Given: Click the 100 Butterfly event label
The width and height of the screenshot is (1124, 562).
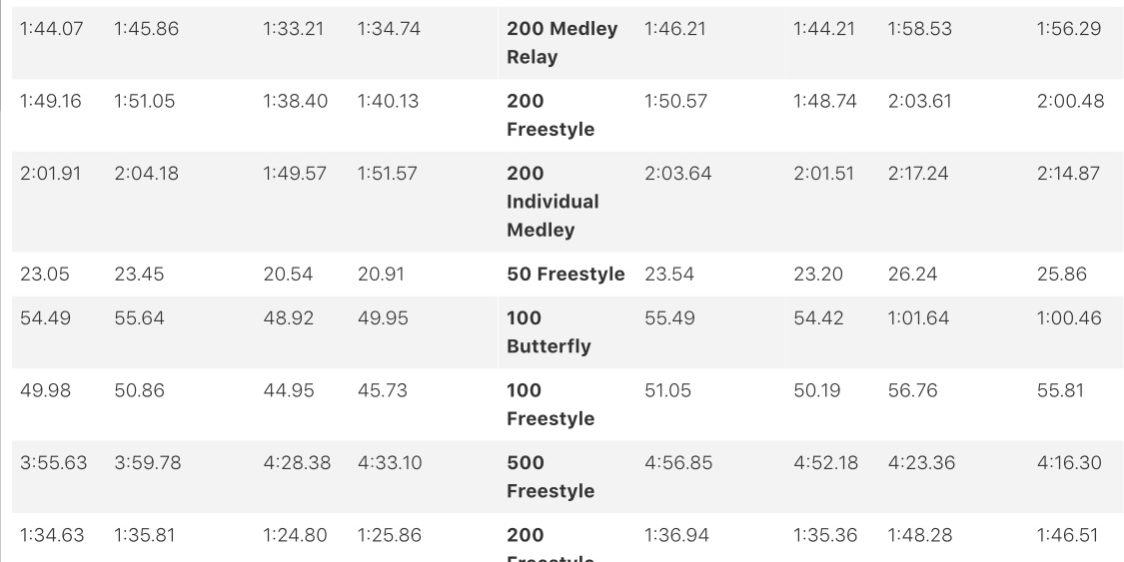Looking at the screenshot, I should (548, 332).
